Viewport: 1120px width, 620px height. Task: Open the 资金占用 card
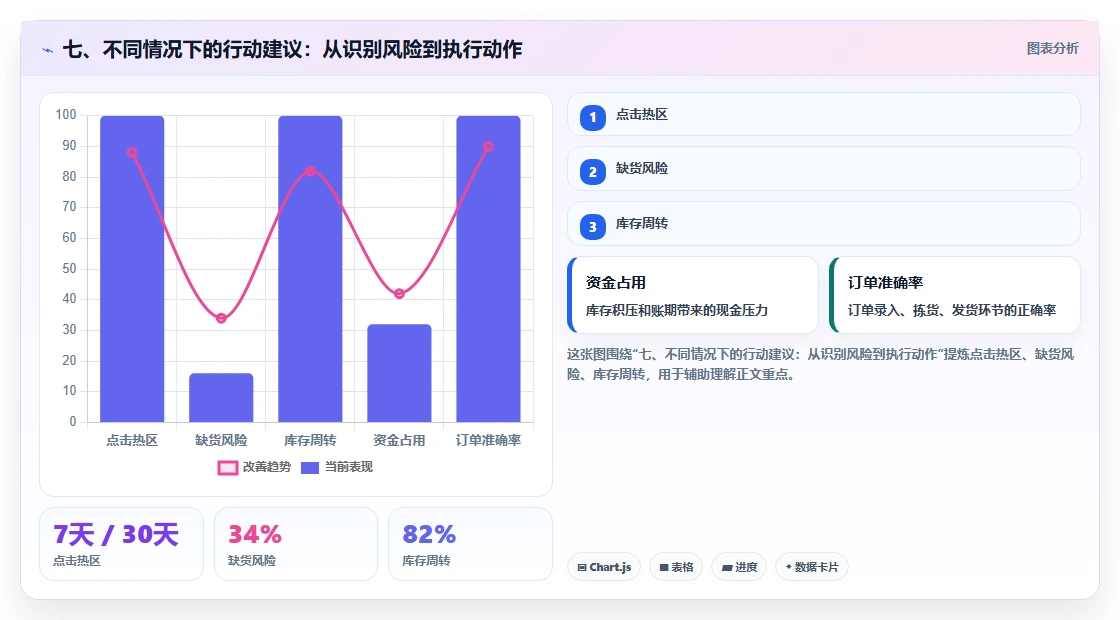[x=692, y=295]
